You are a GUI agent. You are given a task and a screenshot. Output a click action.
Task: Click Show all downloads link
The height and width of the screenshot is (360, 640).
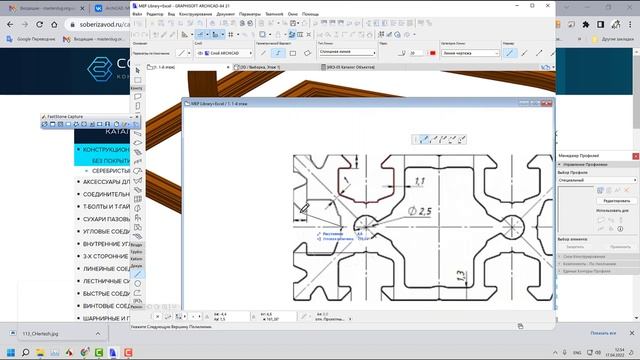(603, 333)
